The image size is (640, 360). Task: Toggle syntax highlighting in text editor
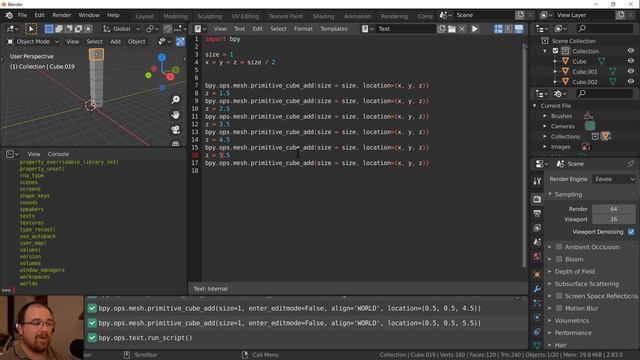coord(519,29)
